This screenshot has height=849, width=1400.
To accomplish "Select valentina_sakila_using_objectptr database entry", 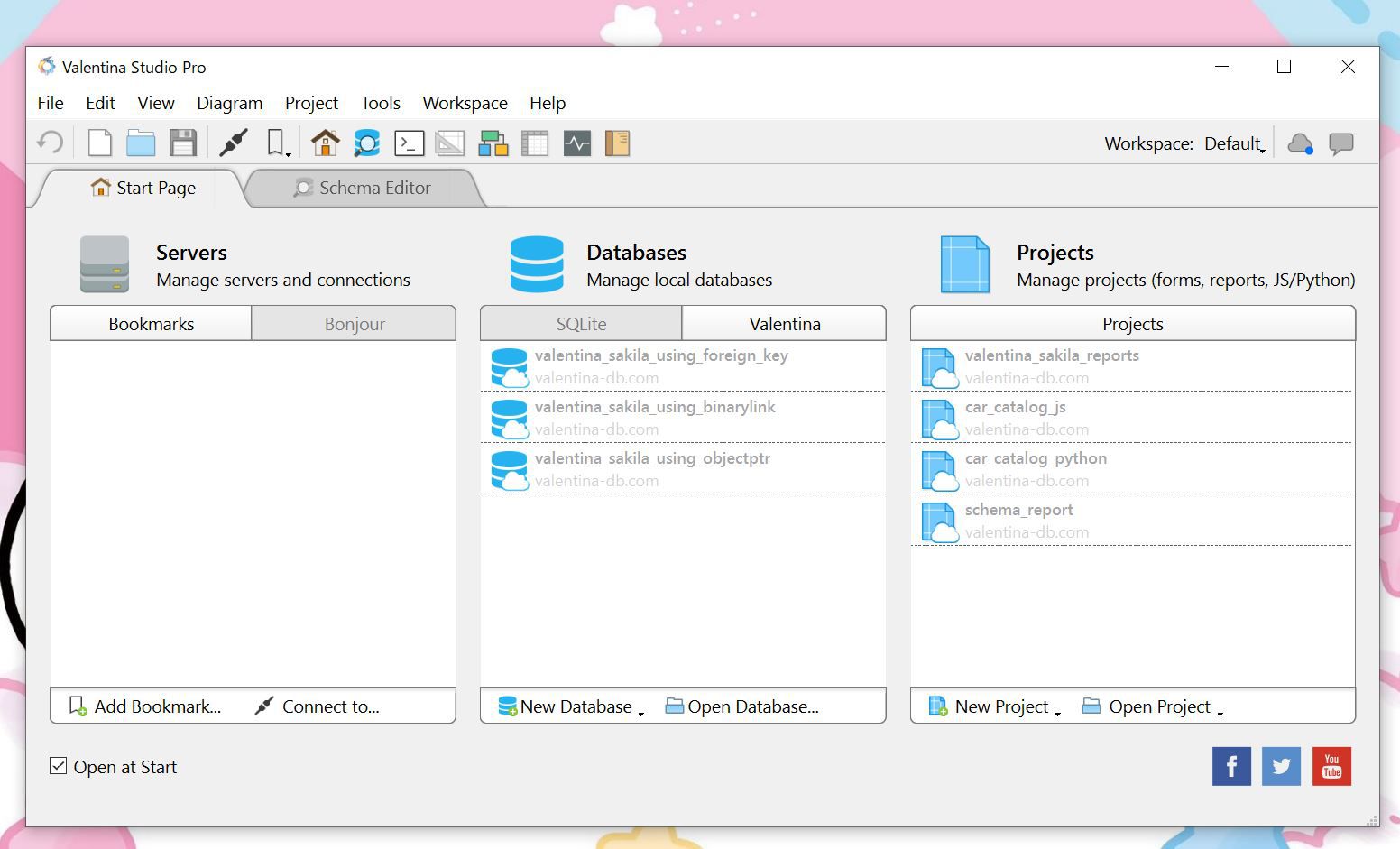I will 683,469.
